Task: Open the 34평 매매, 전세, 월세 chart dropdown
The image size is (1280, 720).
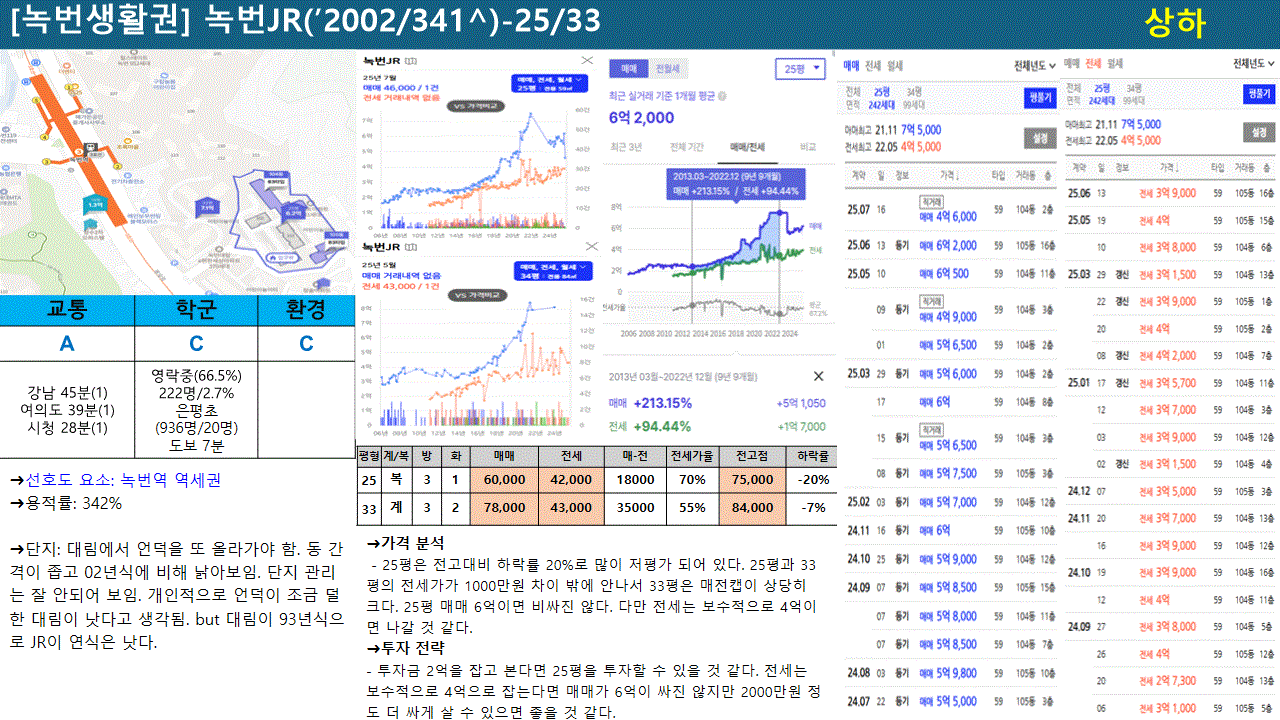Action: [x=551, y=269]
